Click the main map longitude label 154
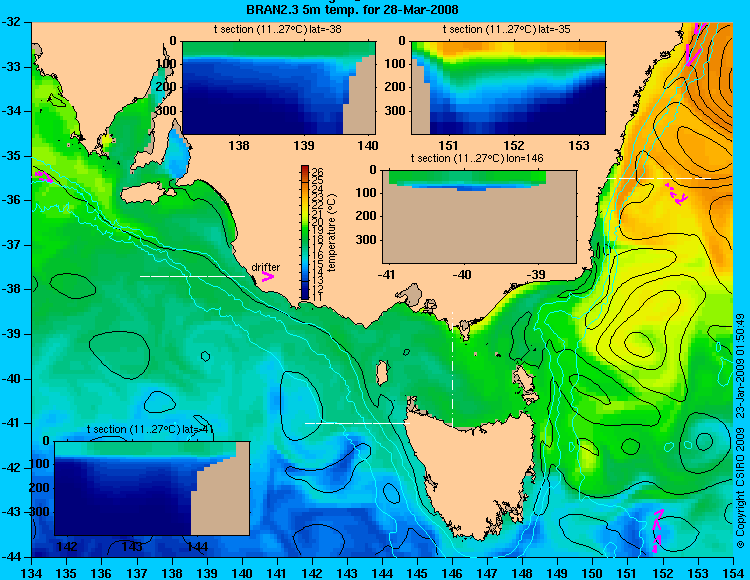 733,572
